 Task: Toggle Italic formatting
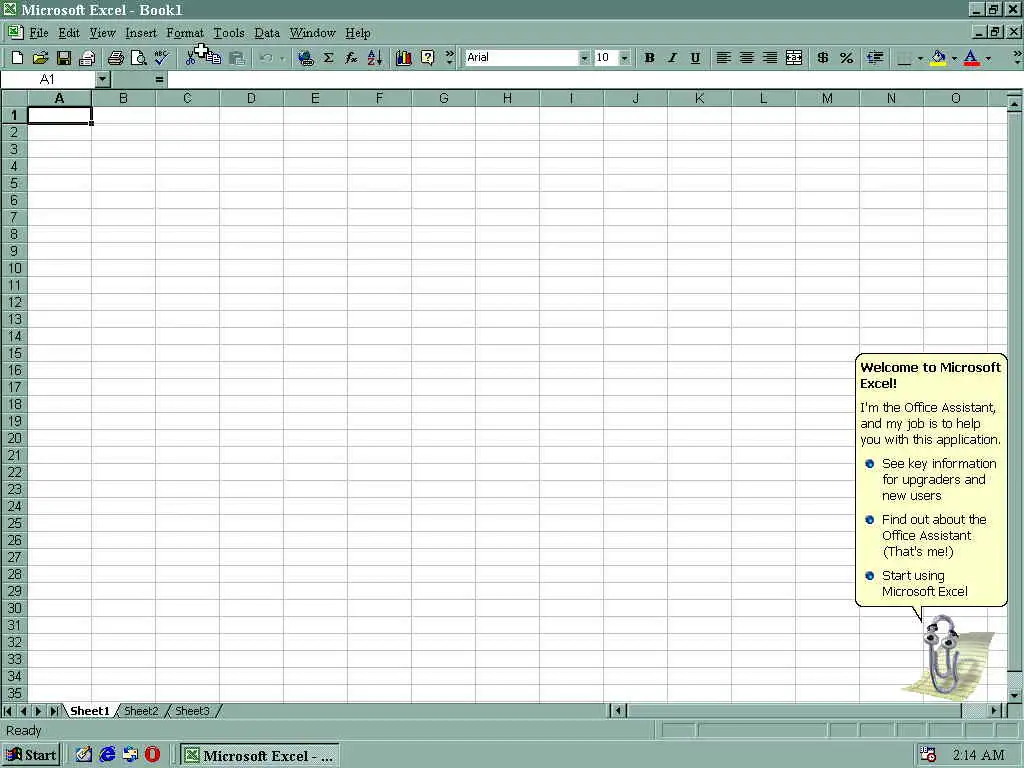pos(672,58)
